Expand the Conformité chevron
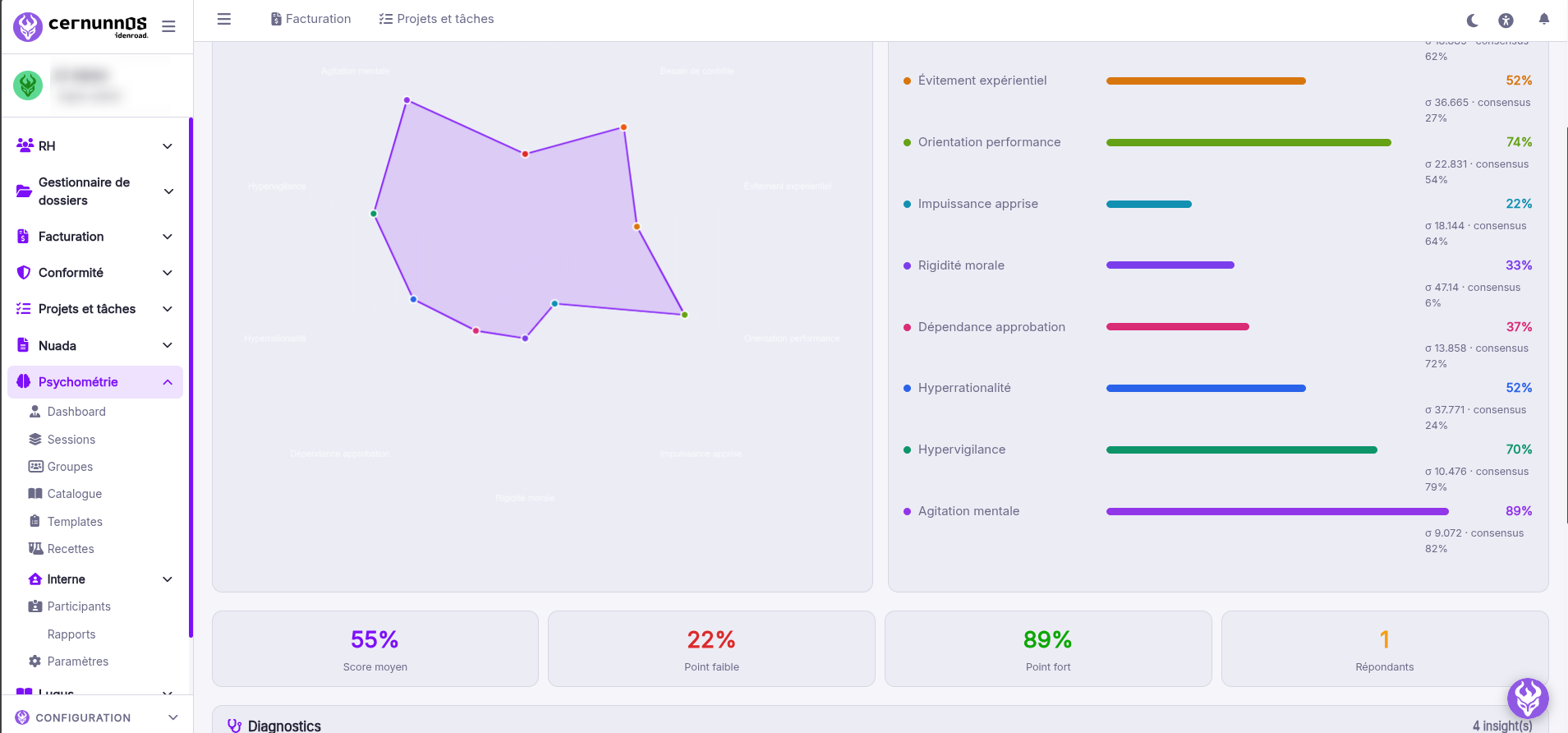The image size is (1568, 733). [x=168, y=273]
